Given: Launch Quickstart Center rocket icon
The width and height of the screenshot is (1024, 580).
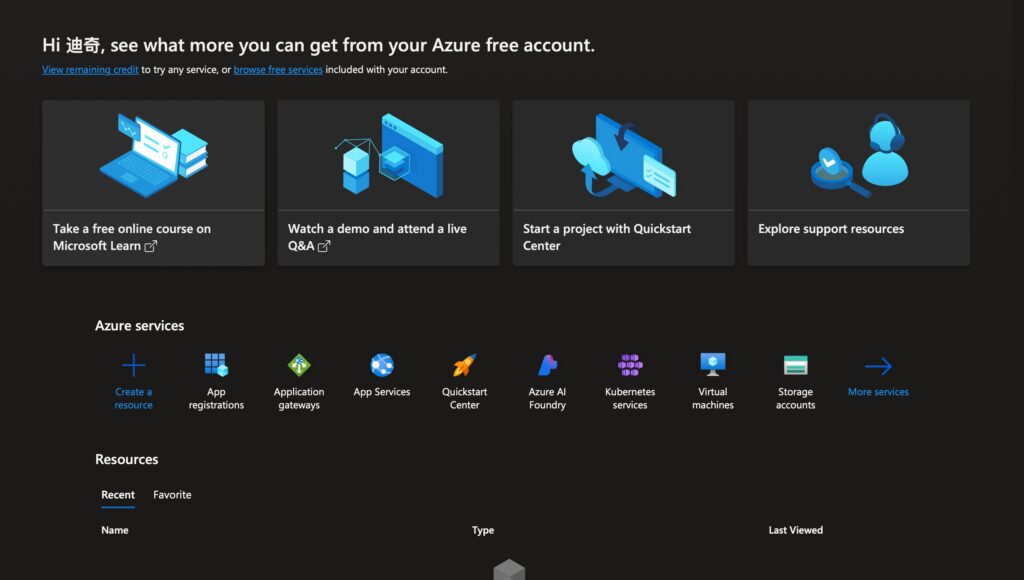Looking at the screenshot, I should click(464, 366).
